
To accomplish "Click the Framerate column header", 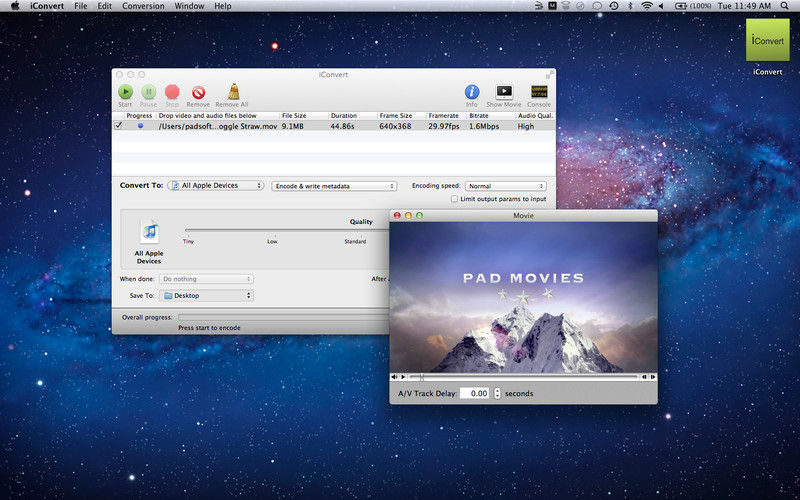I will tap(446, 116).
